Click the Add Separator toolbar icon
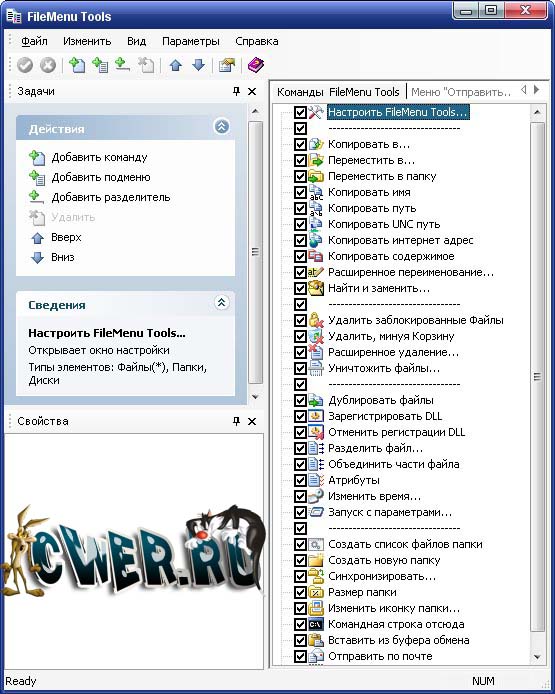 tap(123, 66)
